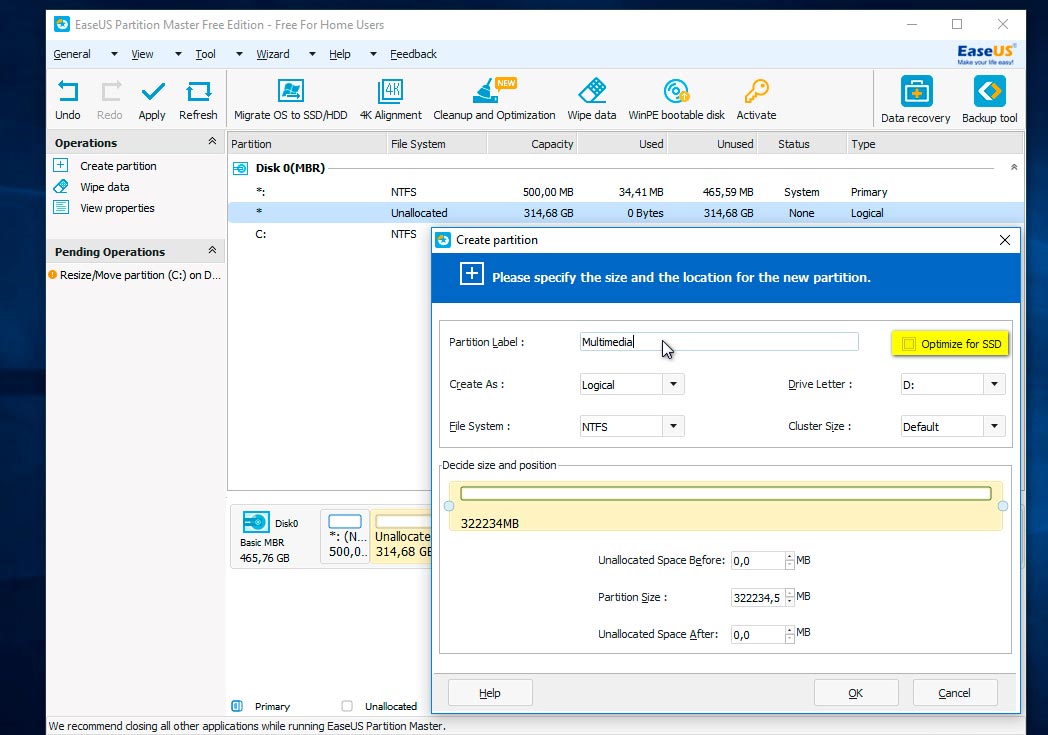The height and width of the screenshot is (735, 1048).
Task: Open Cleanup and Optimization tool
Action: pos(494,92)
